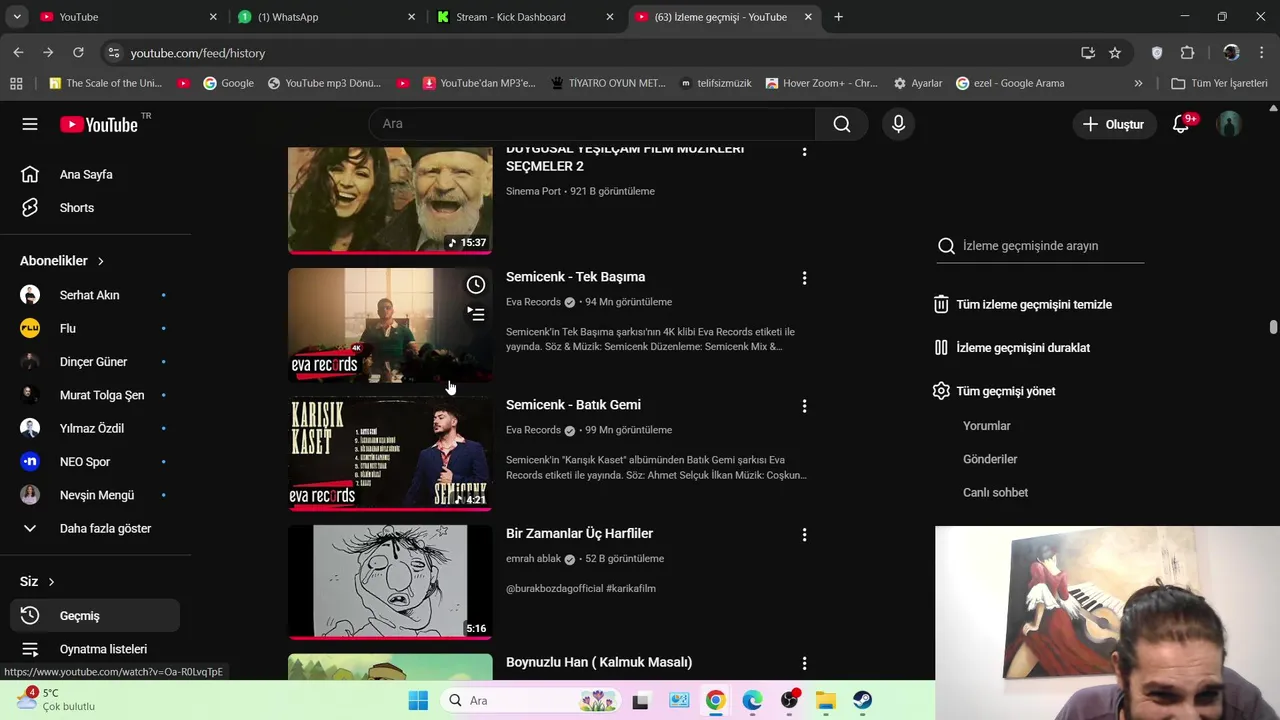
Task: Open the Tüm Yer İşaretleri folder
Action: (1219, 83)
